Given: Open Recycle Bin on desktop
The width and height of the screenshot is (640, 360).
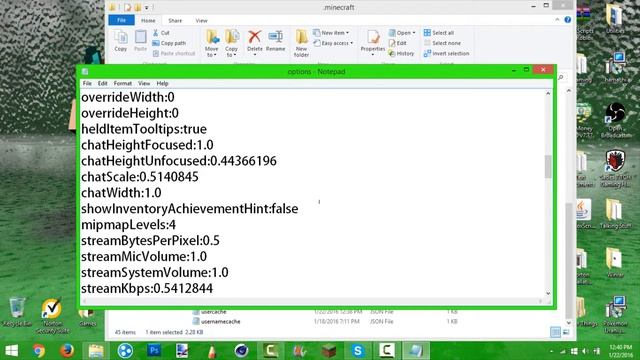Looking at the screenshot, I should pyautogui.click(x=17, y=313).
